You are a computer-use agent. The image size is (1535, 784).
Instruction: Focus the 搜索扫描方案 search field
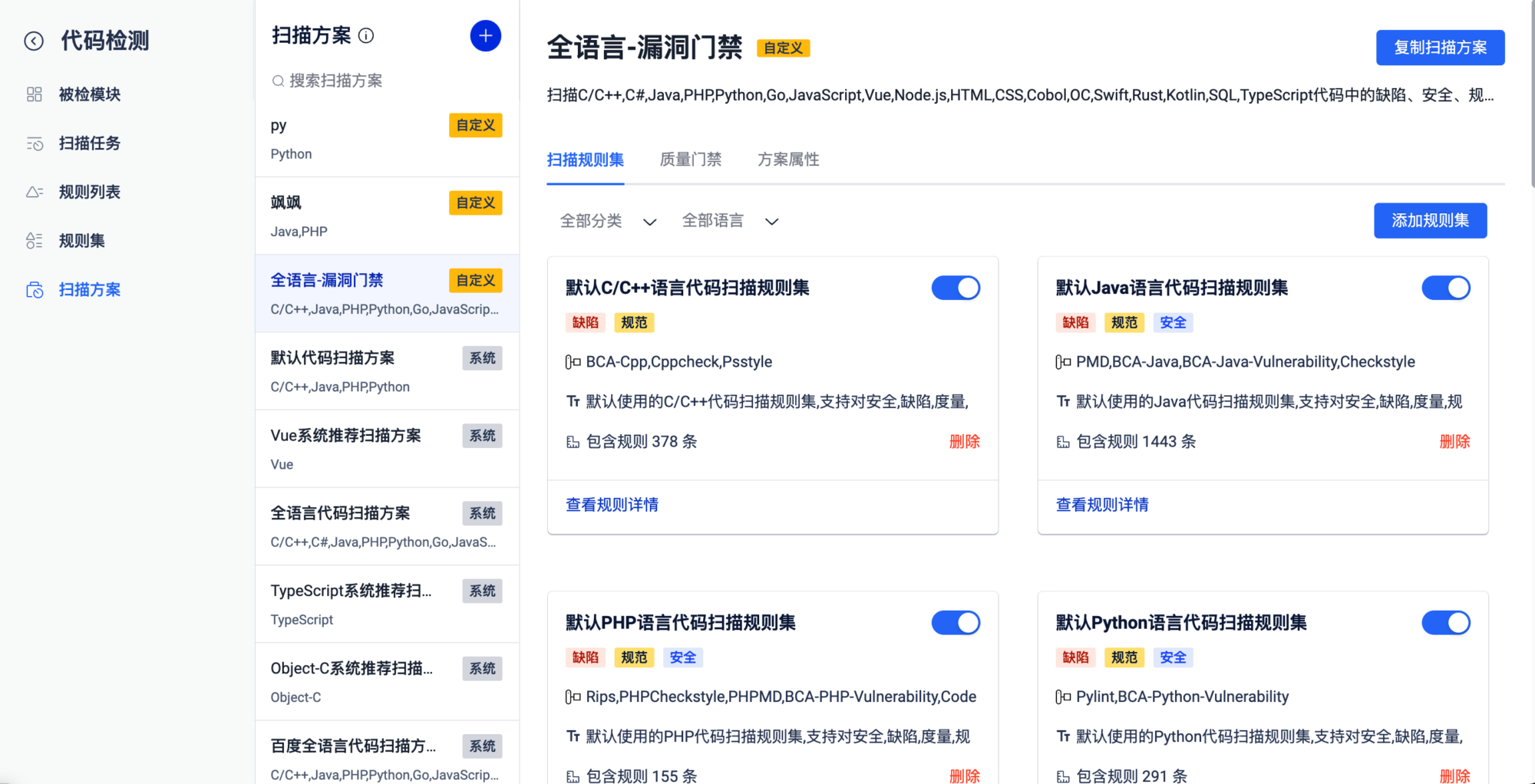[x=387, y=81]
